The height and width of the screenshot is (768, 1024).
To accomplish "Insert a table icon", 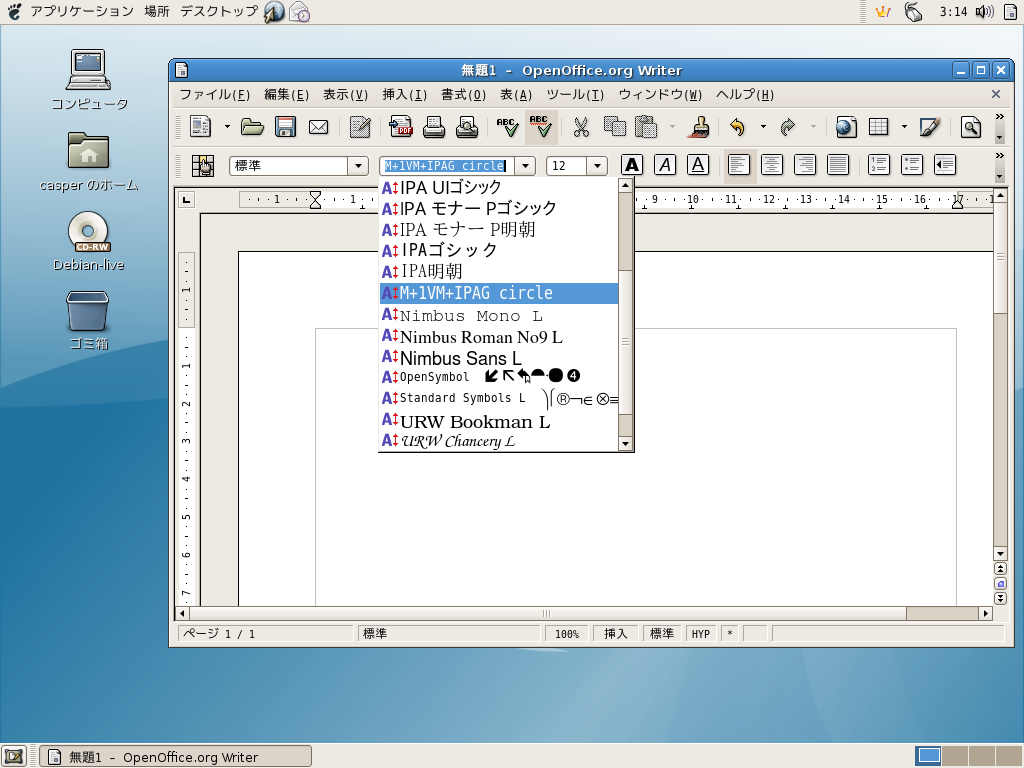I will pos(879,127).
